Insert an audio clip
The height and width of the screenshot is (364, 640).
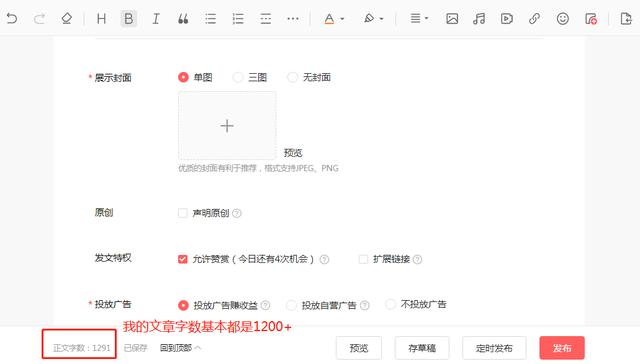[479, 18]
